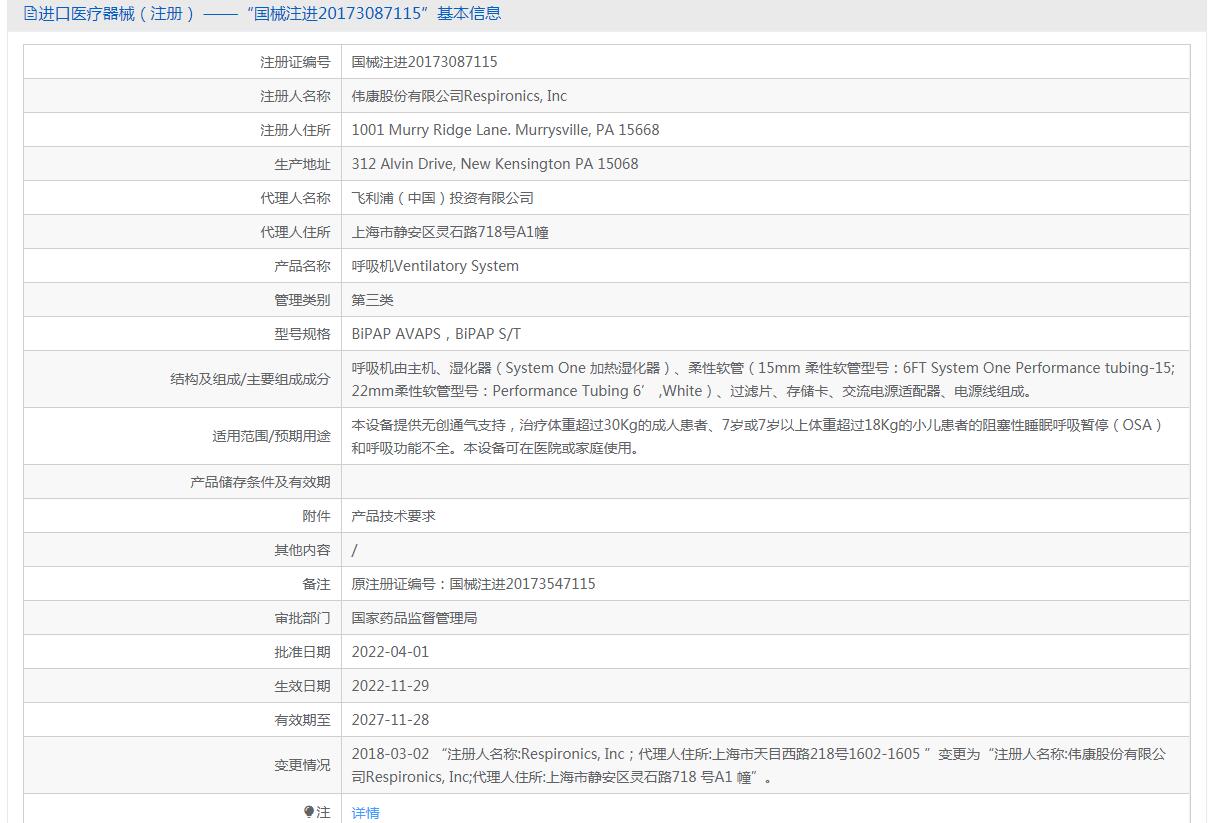The width and height of the screenshot is (1232, 823).
Task: Click the 注册证编号 row label
Action: point(295,62)
